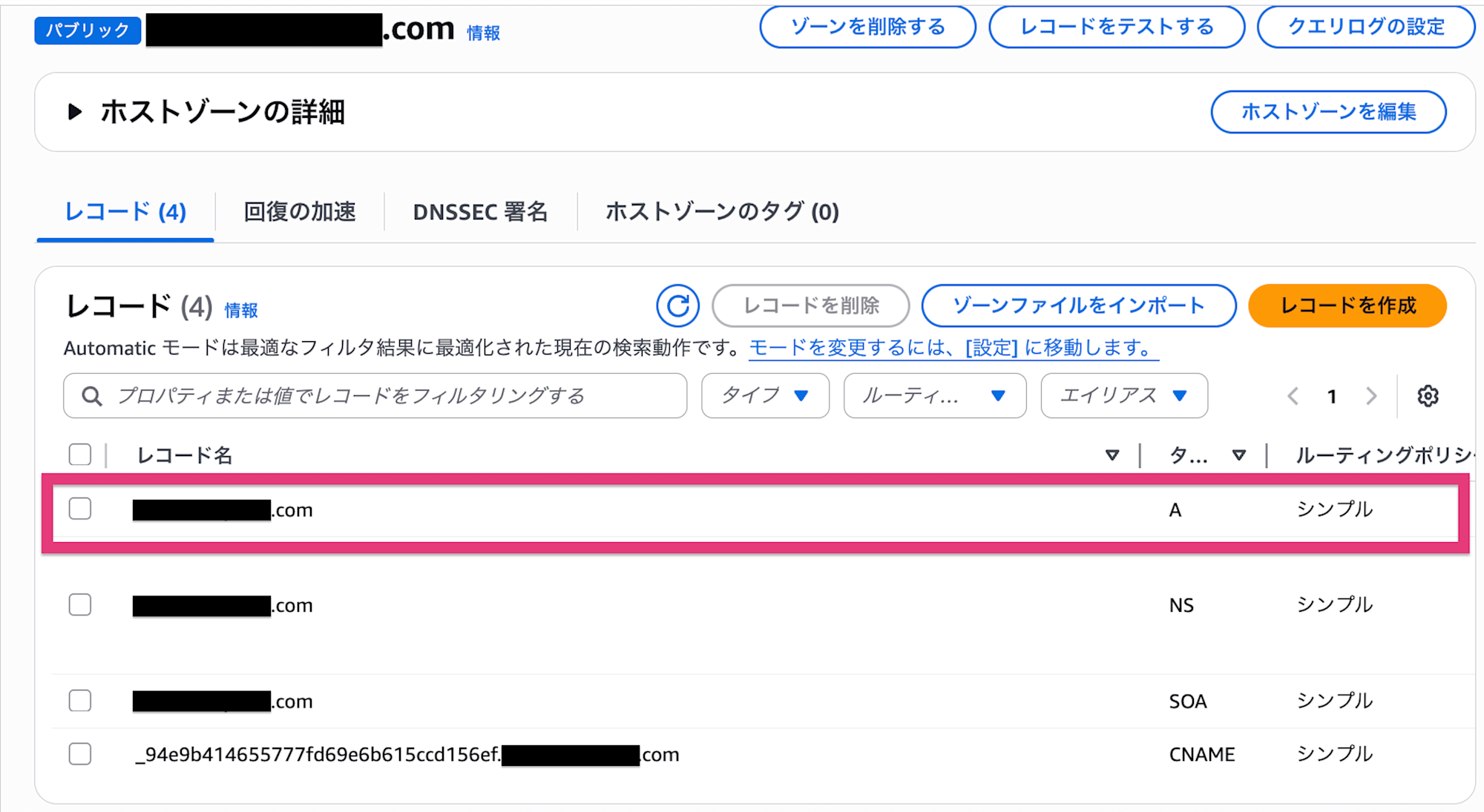Sort records by レコード名 column
1484x812 pixels.
point(1111,455)
